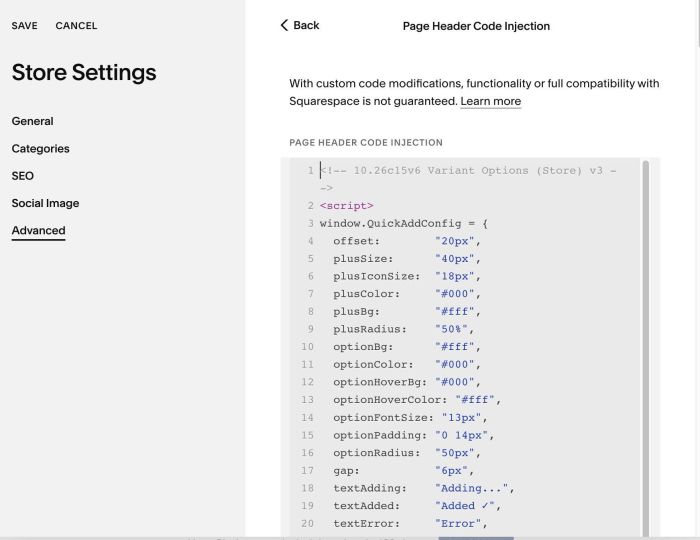Click the window.QuickAddConfig line
700x540 pixels.
(404, 224)
